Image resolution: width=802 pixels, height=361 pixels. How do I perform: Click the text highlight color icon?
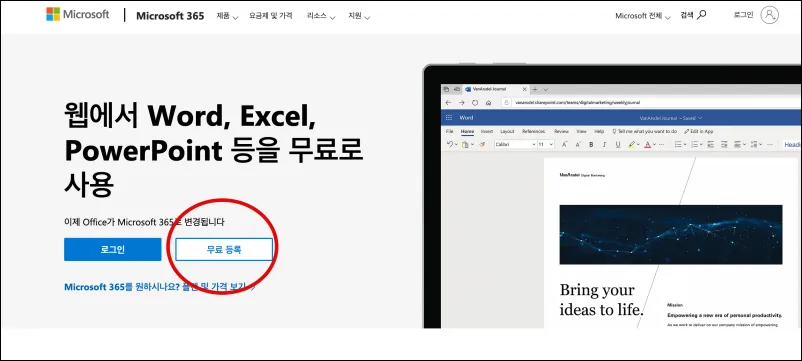pos(632,145)
